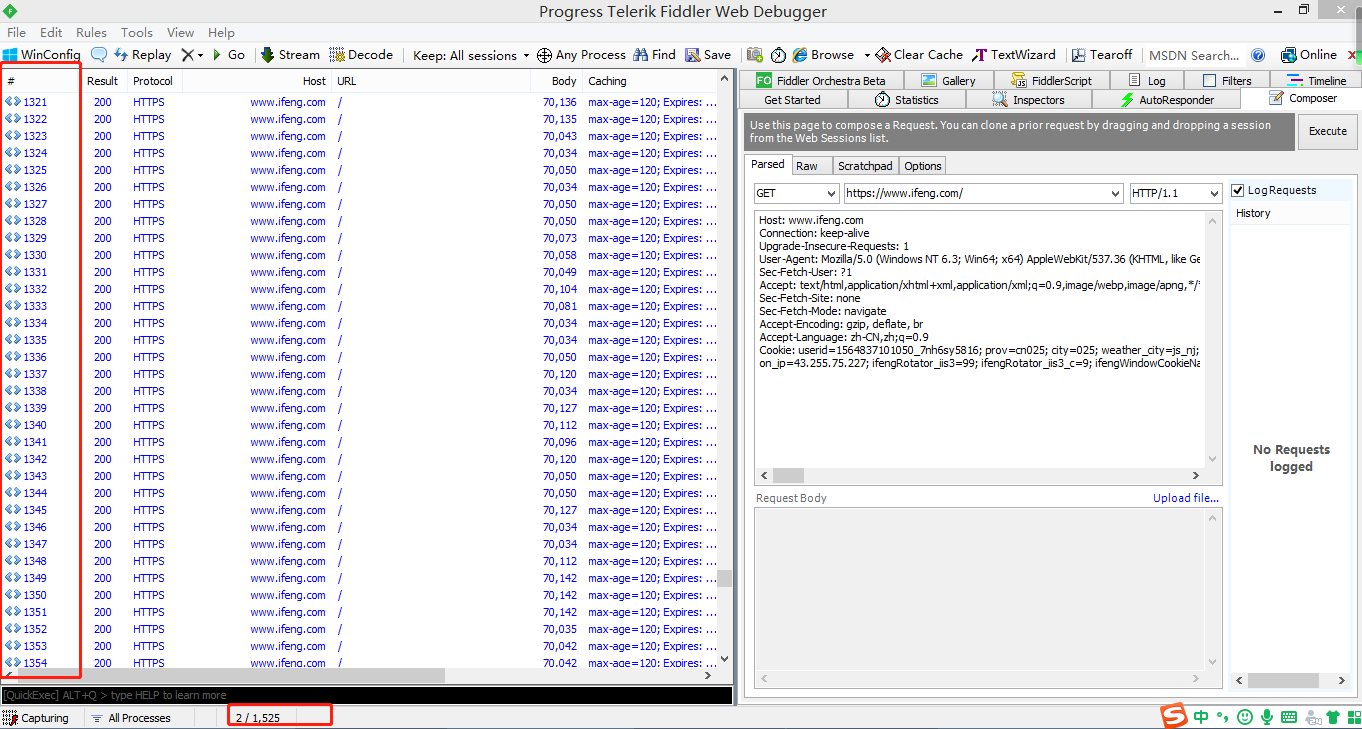Open the File menu

click(x=17, y=32)
